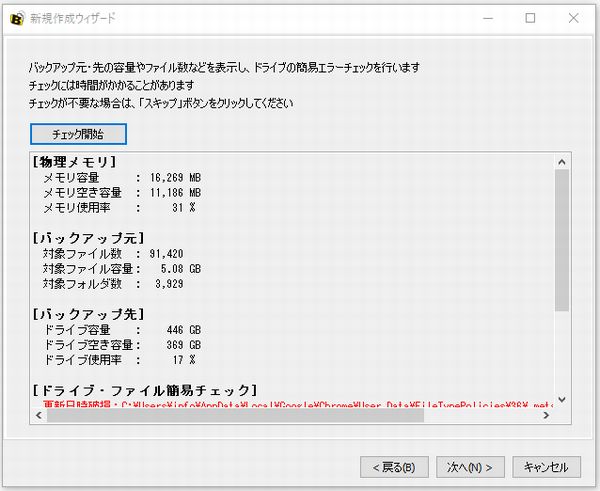Click the ドライブ空き容量 value 369 GB
The image size is (600, 491).
(x=184, y=345)
